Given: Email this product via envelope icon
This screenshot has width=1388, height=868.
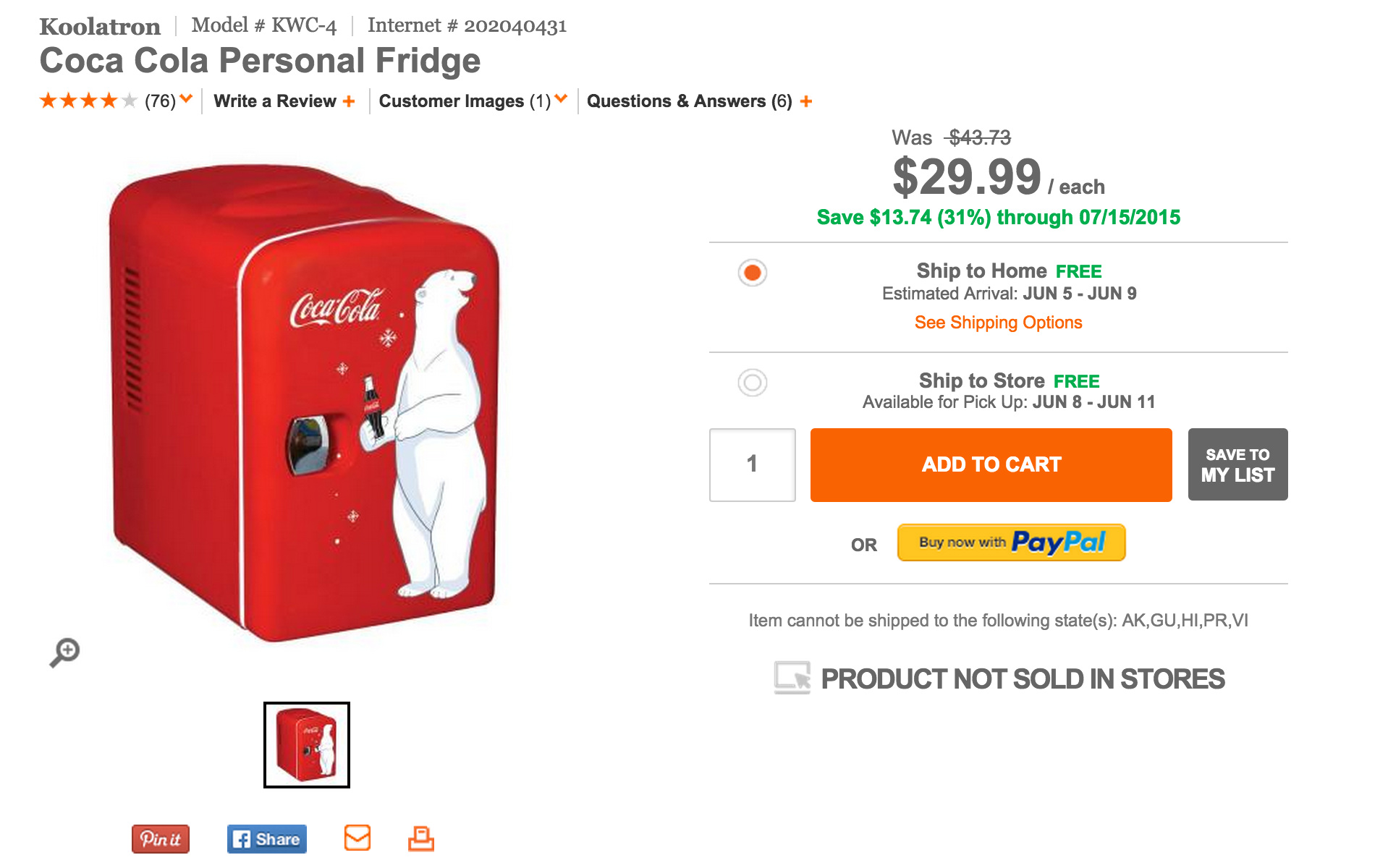Looking at the screenshot, I should click(x=356, y=837).
